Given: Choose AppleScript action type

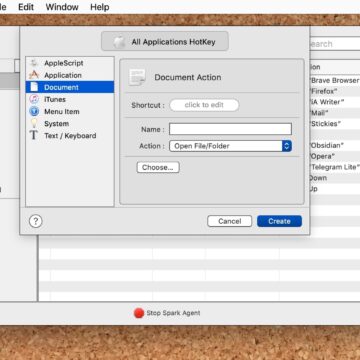Looking at the screenshot, I should (70, 63).
